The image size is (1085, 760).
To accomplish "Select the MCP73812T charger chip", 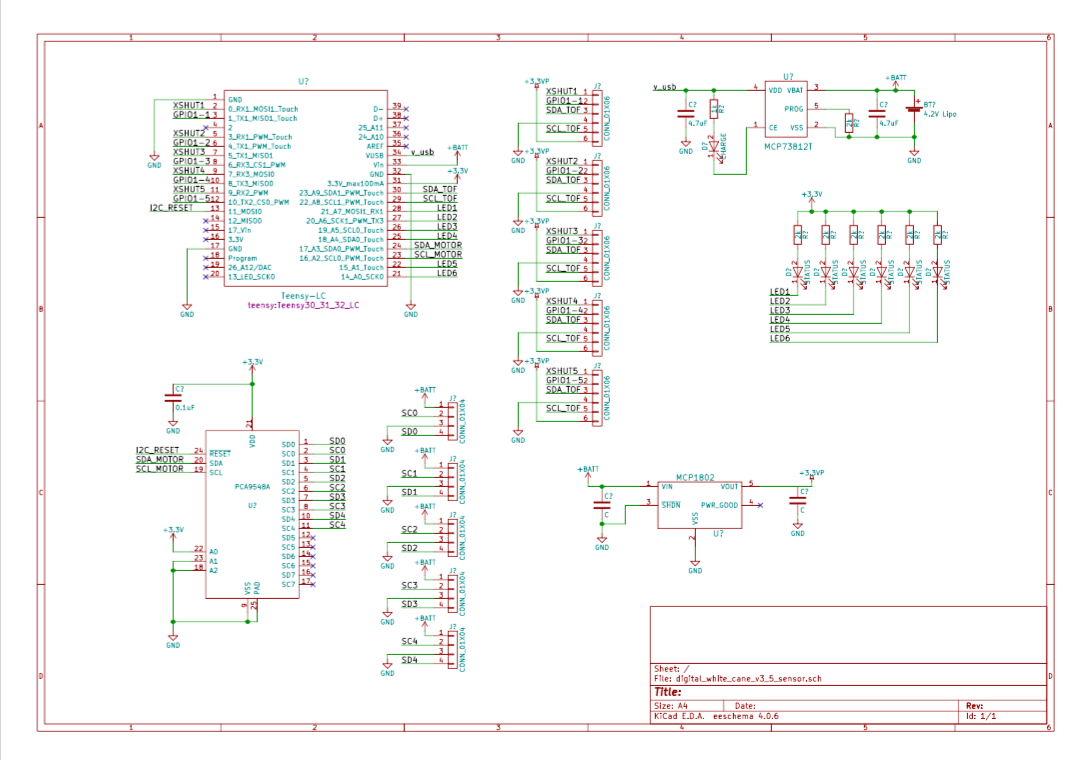I will pyautogui.click(x=789, y=111).
